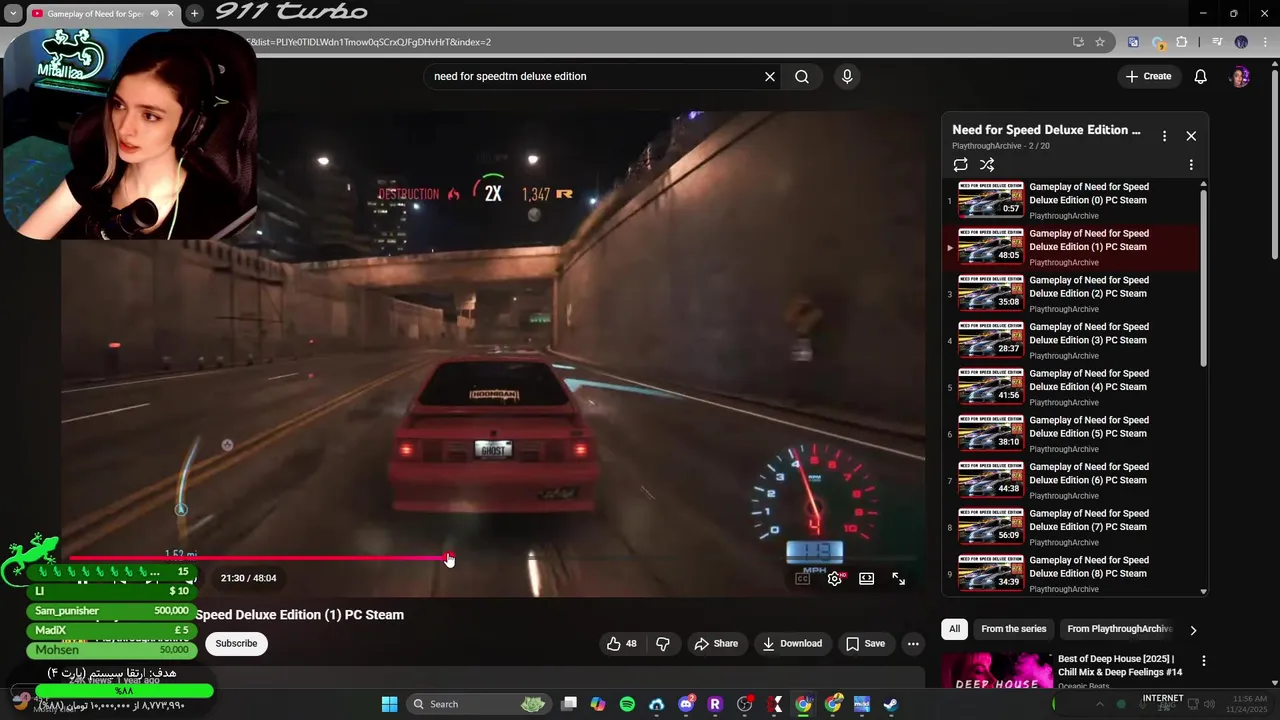1280x720 pixels.
Task: Share the video
Action: pos(716,643)
